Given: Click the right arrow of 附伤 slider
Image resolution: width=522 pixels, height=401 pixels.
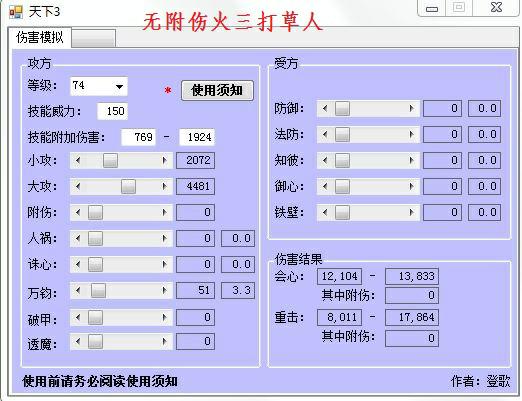Looking at the screenshot, I should (165, 212).
